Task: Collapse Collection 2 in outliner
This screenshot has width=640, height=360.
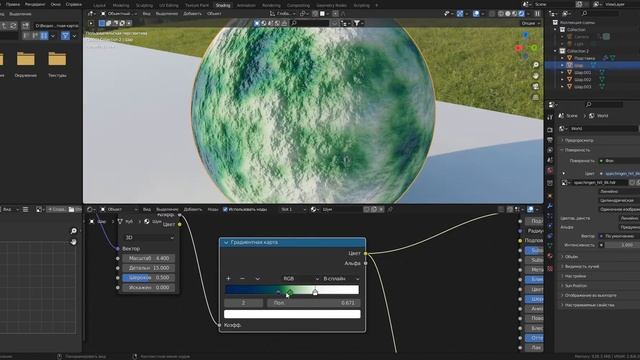Action: 556,51
